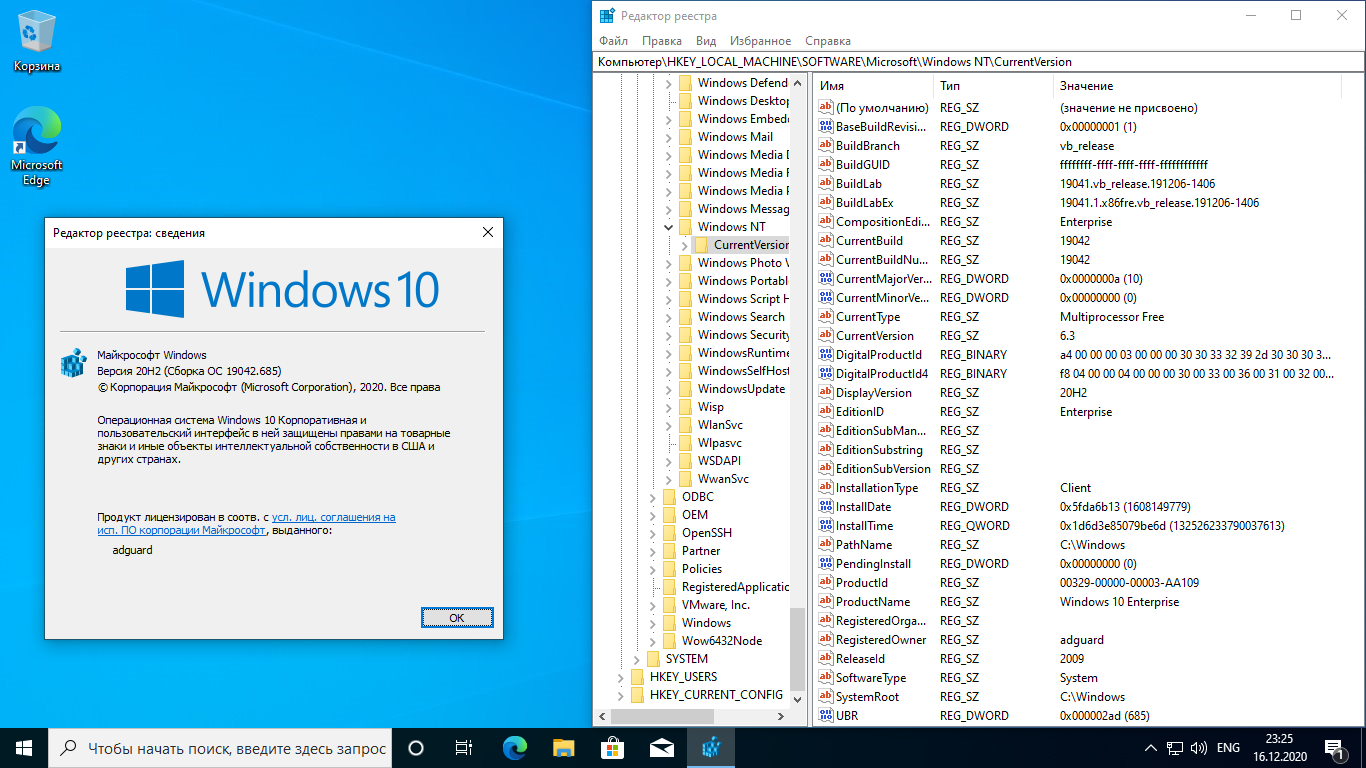The width and height of the screenshot is (1366, 768).
Task: Click the BaseBuildRevision DWORD value icon
Action: [826, 127]
